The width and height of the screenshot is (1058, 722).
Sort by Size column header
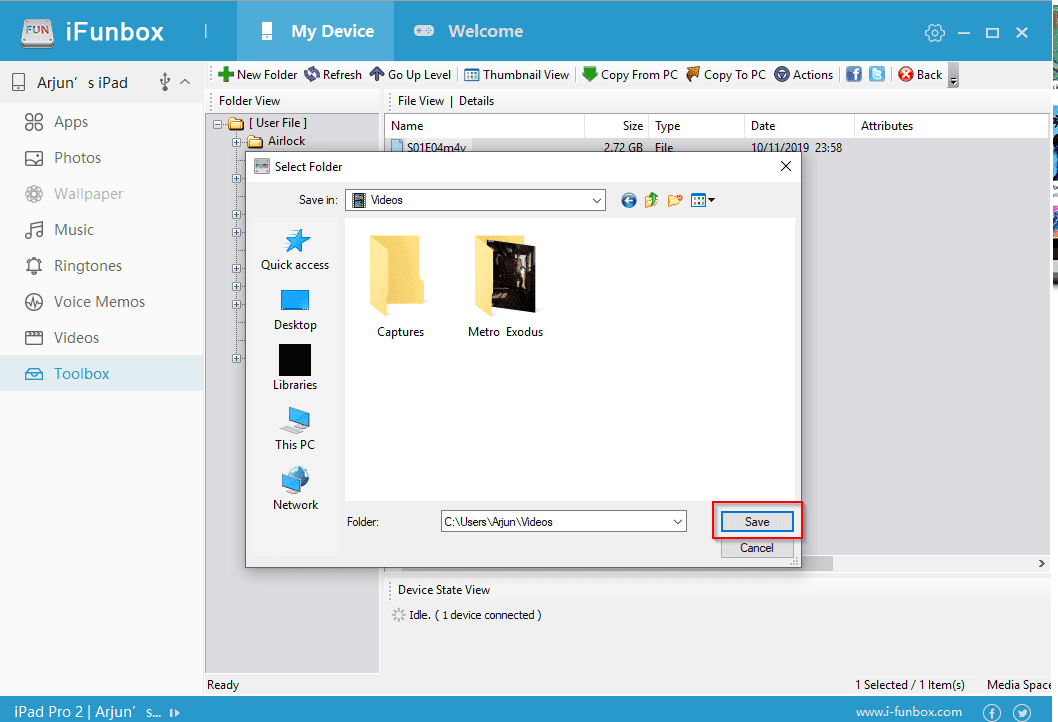616,126
